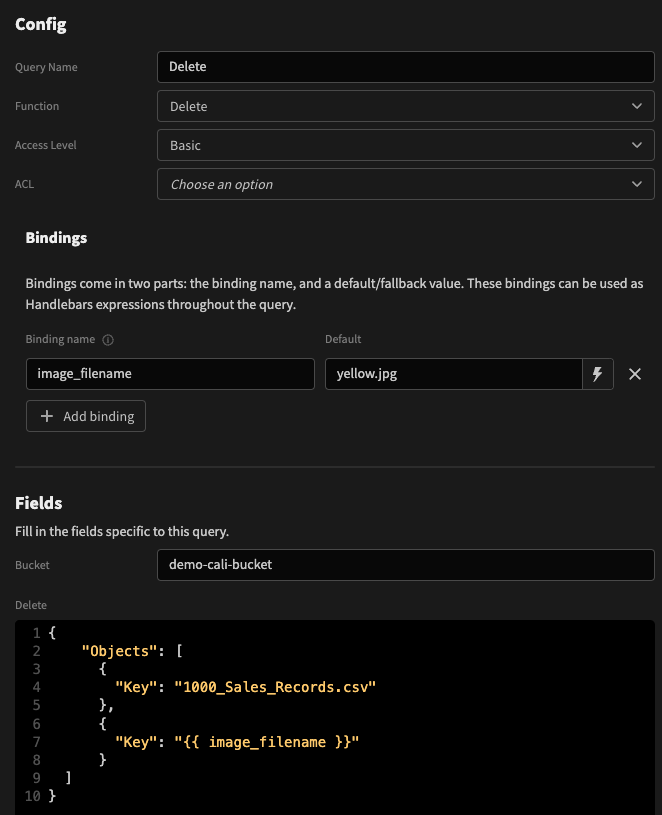Click the binding name field containing image_filename

[170, 374]
